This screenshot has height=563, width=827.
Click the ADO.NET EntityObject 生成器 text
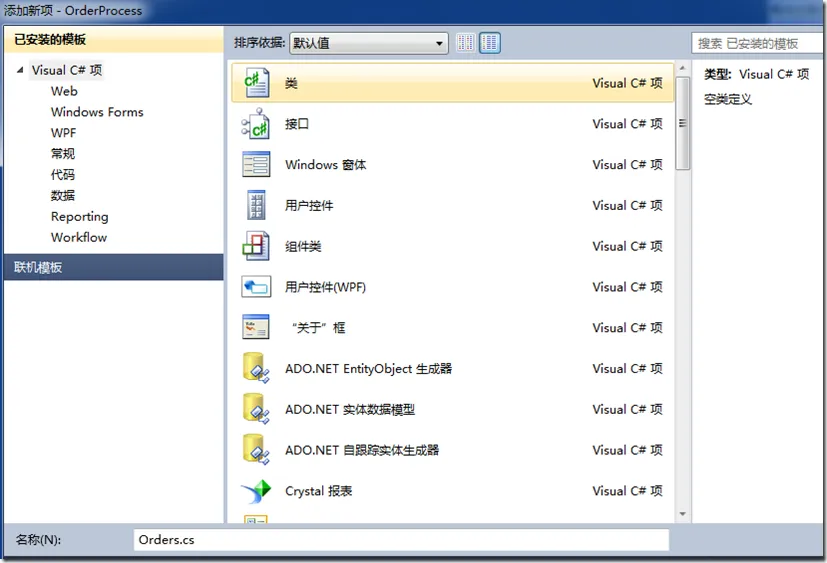click(369, 368)
